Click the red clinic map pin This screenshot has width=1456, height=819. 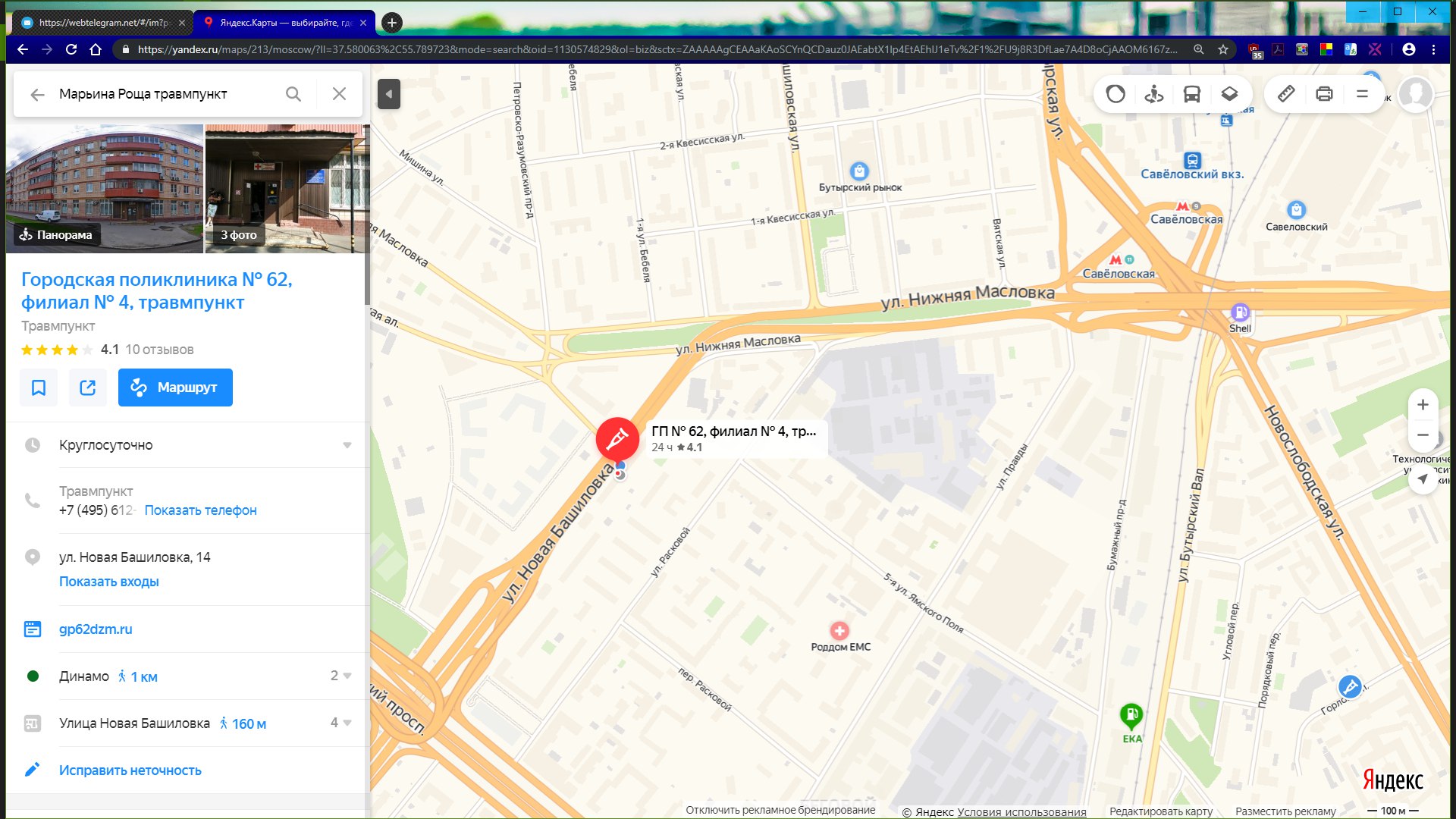point(617,438)
